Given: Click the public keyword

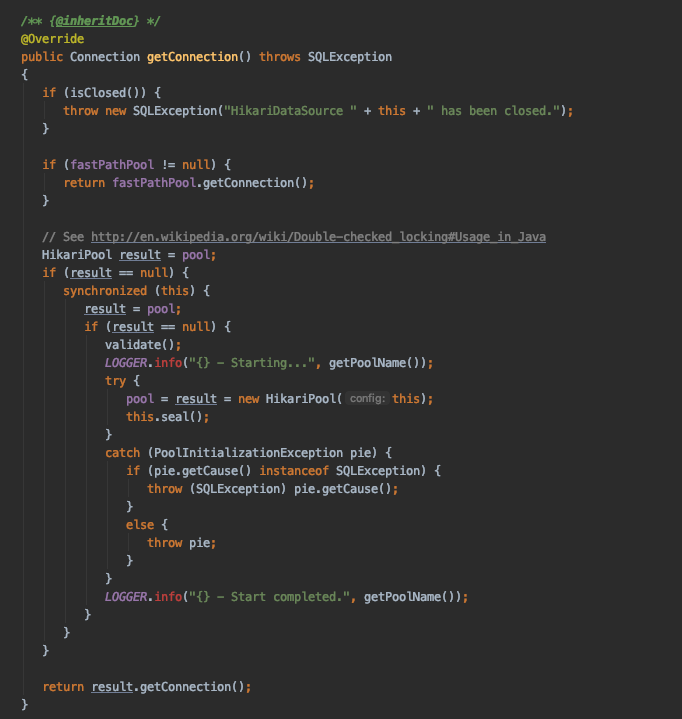Looking at the screenshot, I should [42, 57].
